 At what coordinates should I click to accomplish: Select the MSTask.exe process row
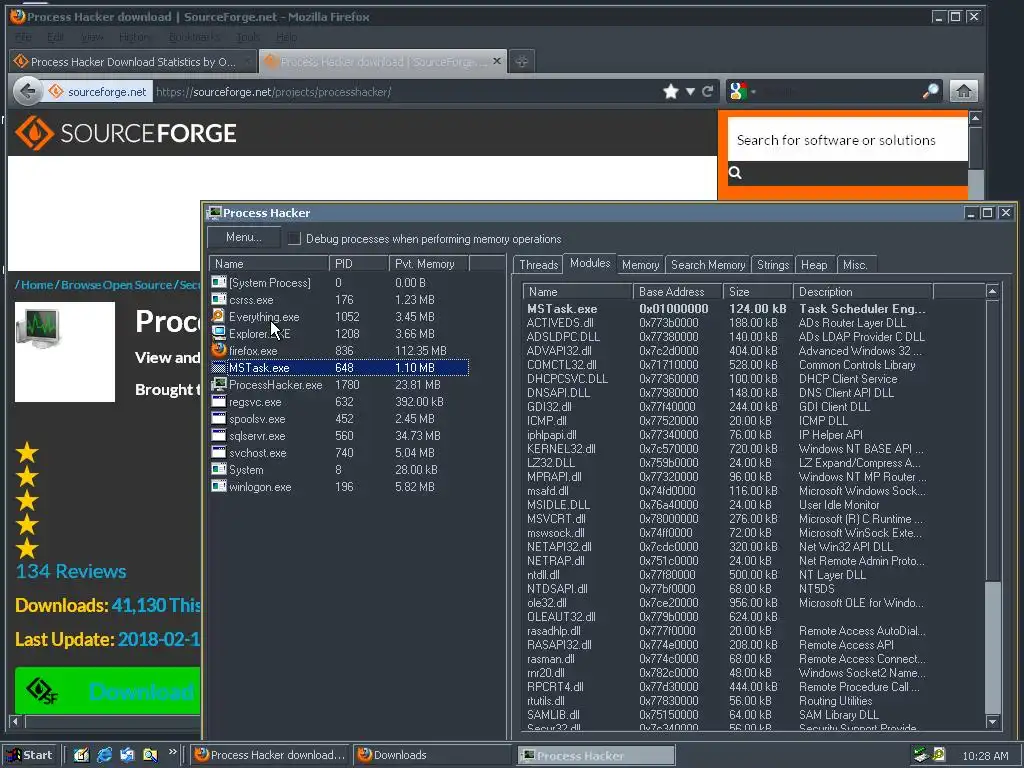coord(340,368)
